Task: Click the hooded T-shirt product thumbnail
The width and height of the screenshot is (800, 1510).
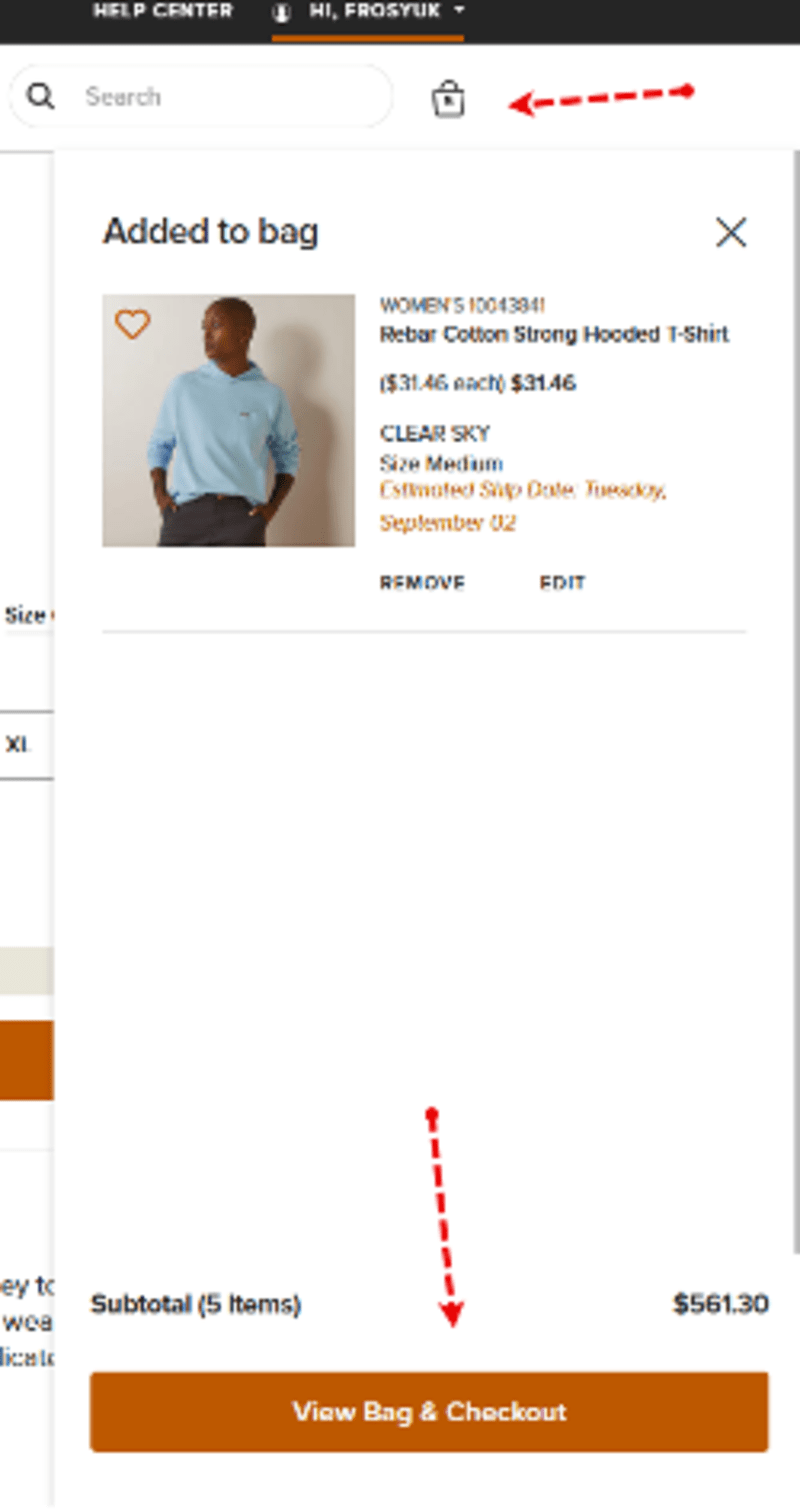Action: [229, 420]
